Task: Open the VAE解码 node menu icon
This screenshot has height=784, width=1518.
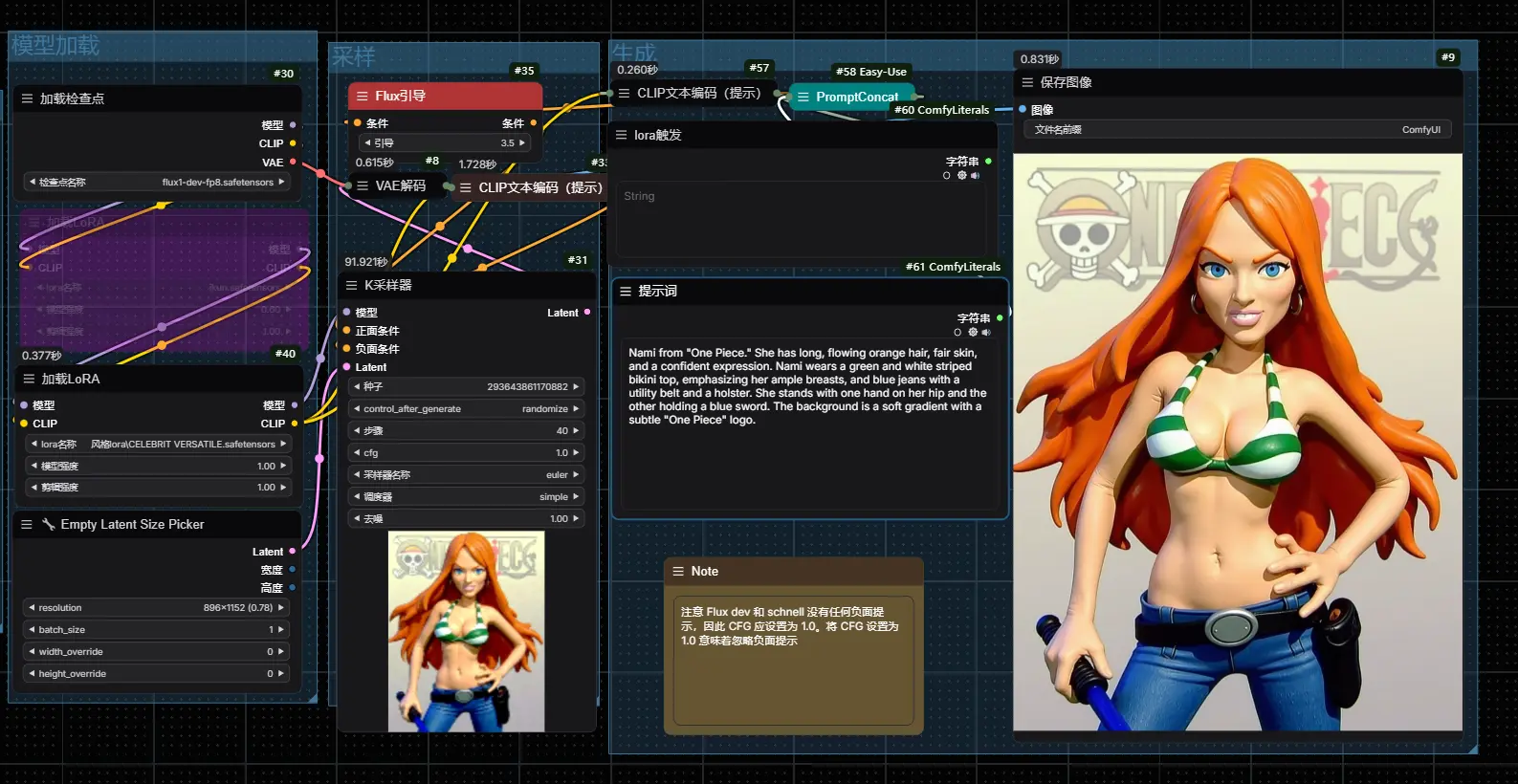Action: [x=363, y=185]
